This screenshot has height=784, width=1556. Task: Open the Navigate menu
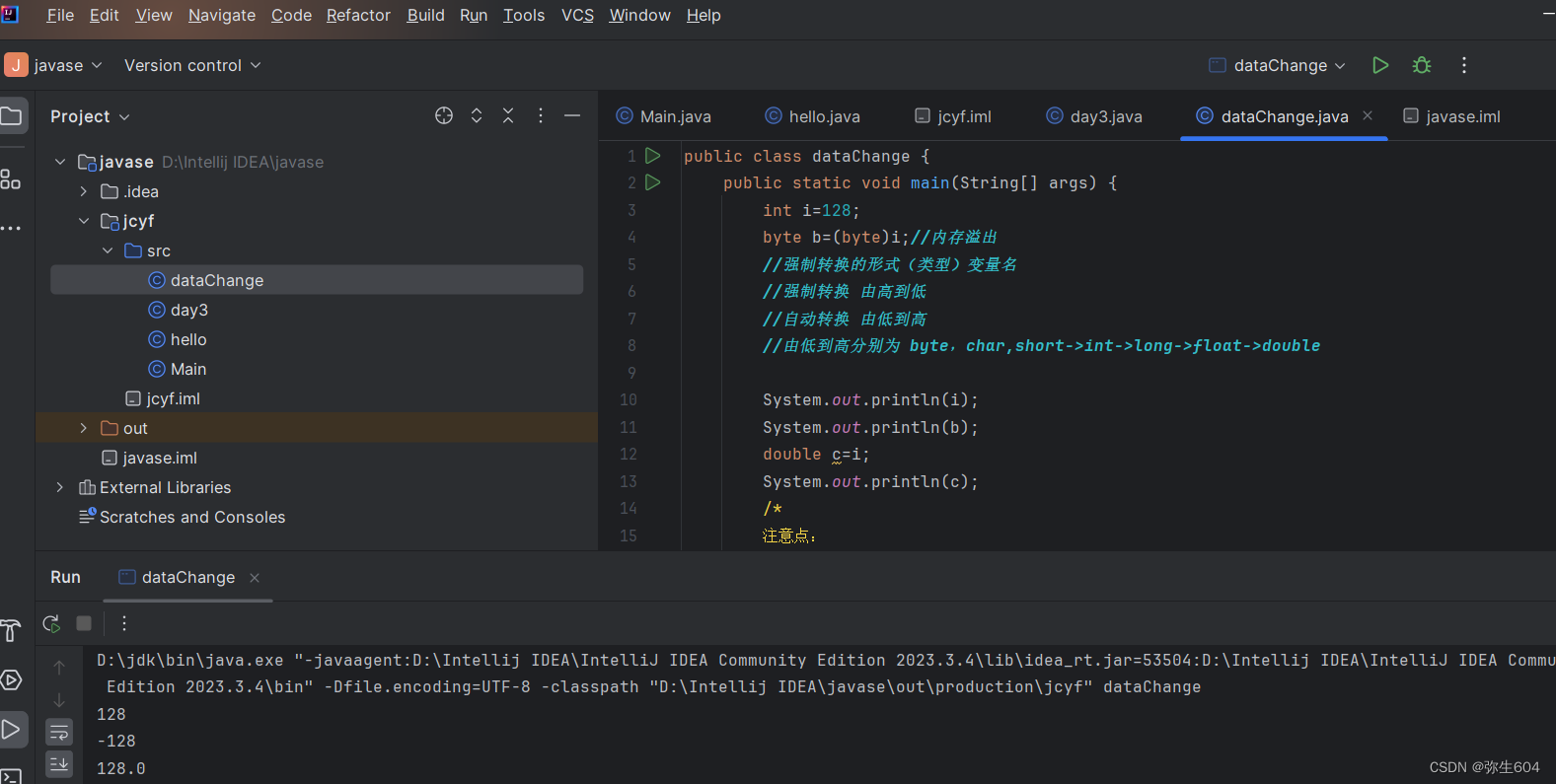click(x=222, y=15)
